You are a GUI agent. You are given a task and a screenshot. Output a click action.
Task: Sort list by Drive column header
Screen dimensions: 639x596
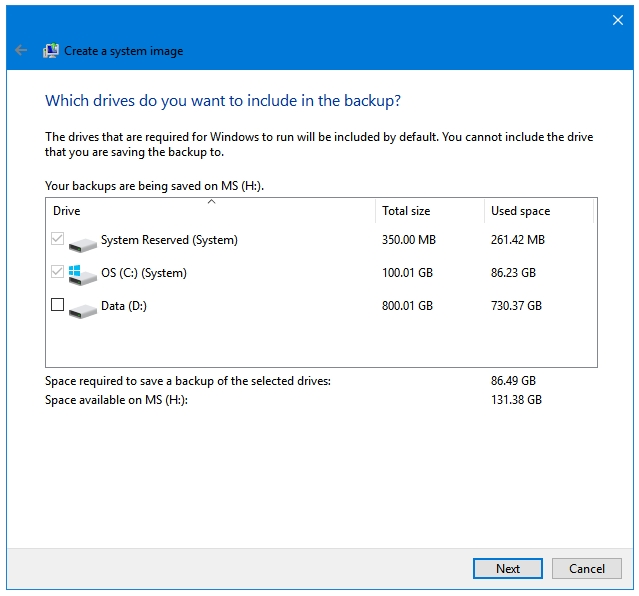point(210,211)
